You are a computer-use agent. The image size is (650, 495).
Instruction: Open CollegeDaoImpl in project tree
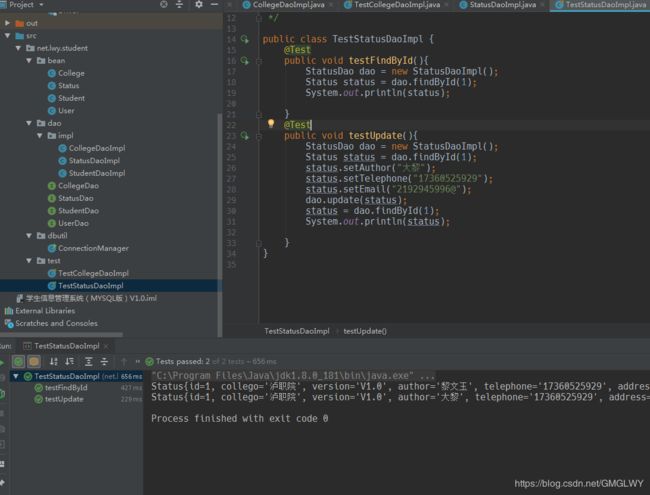point(97,148)
